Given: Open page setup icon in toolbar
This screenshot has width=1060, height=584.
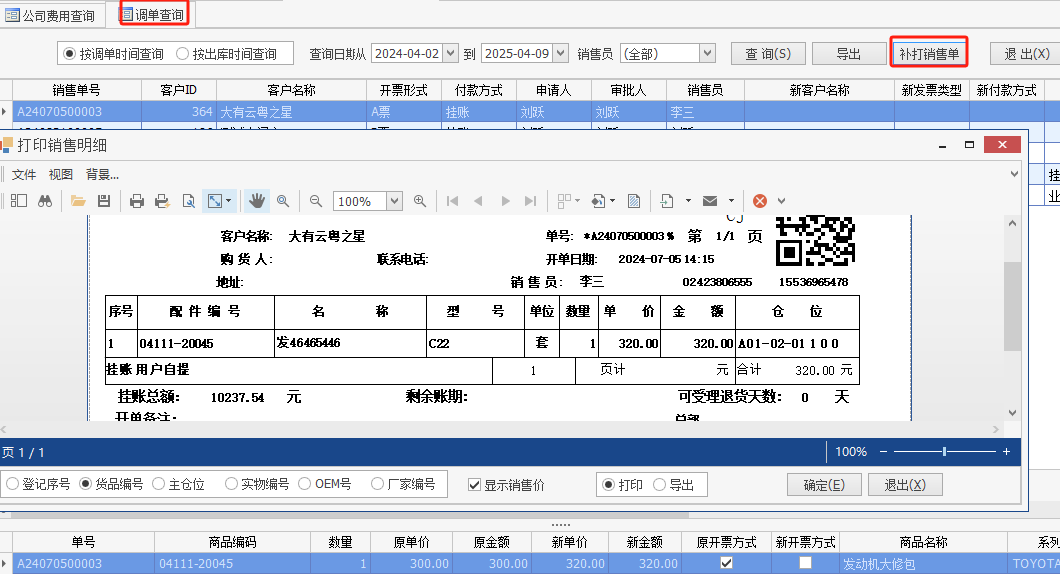Looking at the screenshot, I should (189, 201).
